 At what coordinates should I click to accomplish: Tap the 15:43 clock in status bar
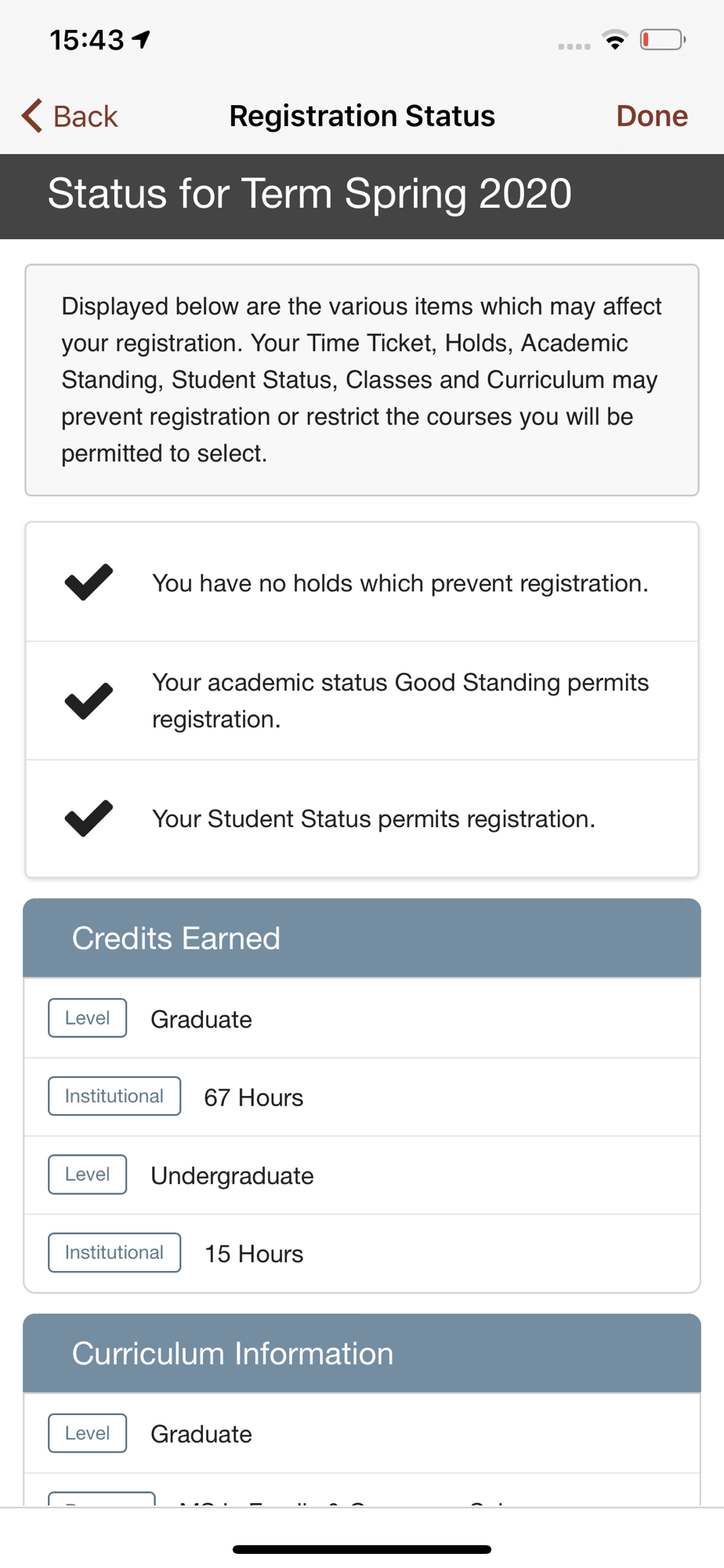(87, 40)
